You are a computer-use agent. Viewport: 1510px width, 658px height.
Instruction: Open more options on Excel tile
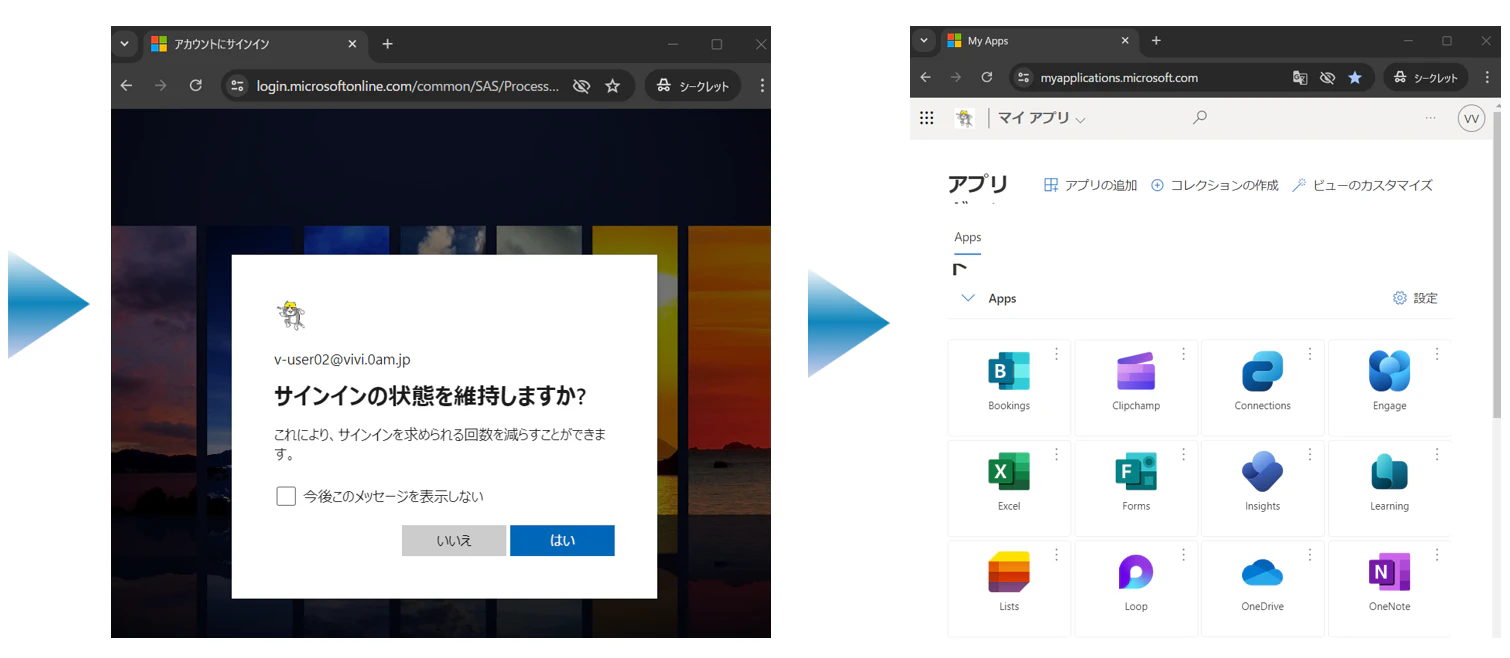[1057, 454]
